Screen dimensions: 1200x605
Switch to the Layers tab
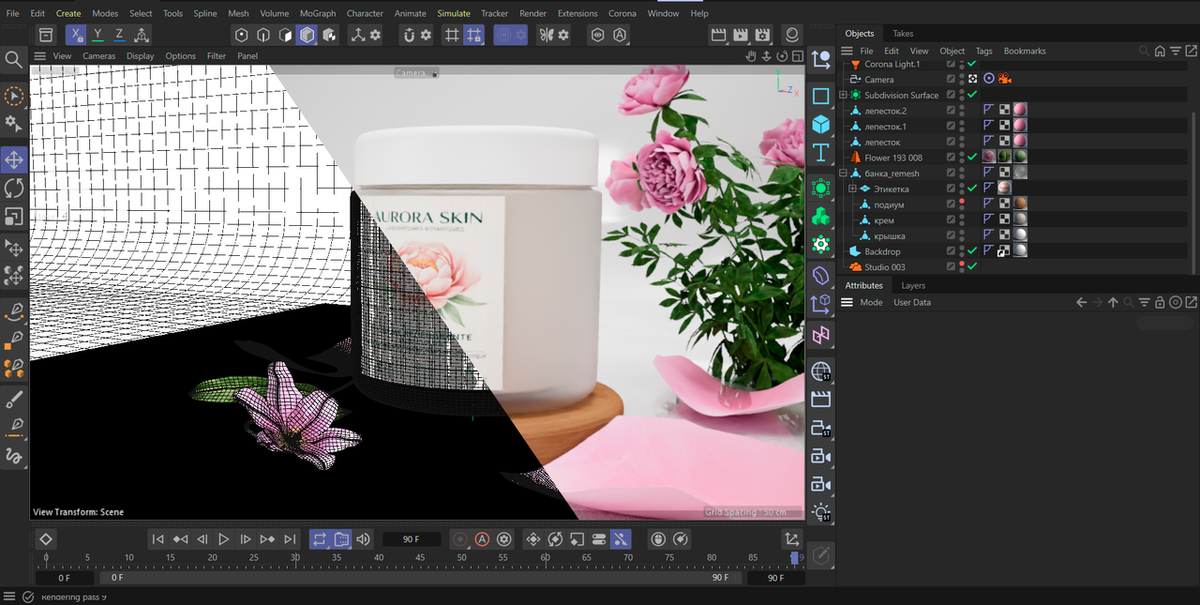click(x=913, y=285)
